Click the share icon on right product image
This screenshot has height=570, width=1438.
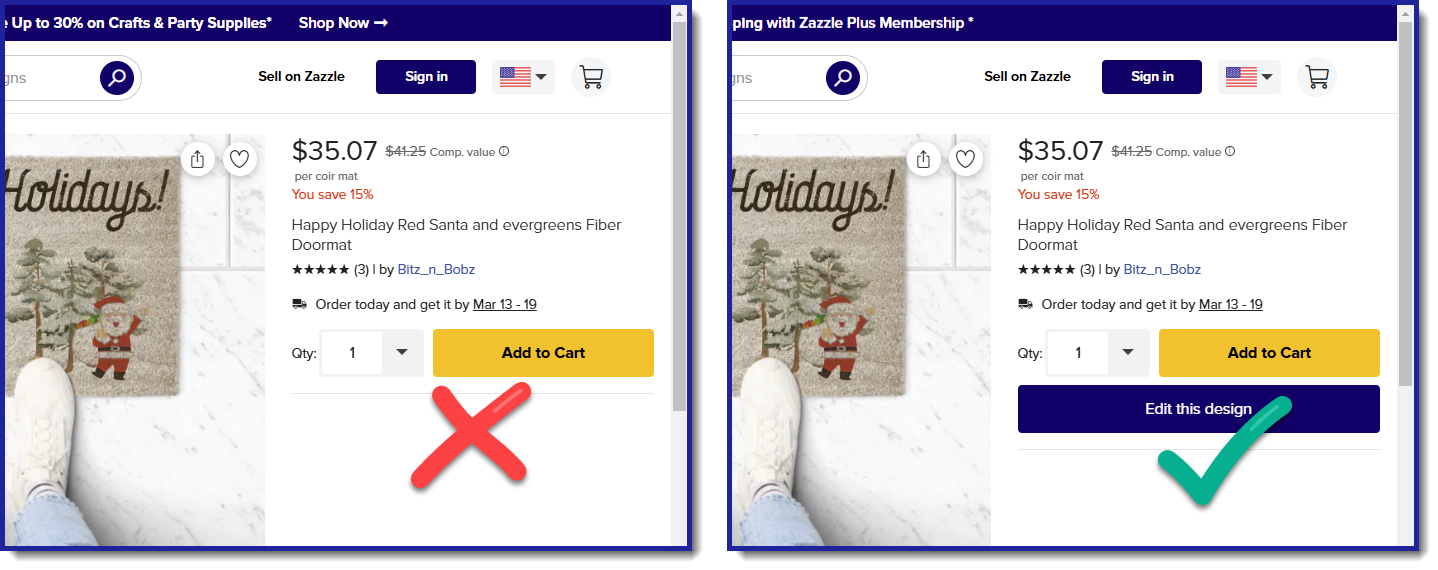924,159
